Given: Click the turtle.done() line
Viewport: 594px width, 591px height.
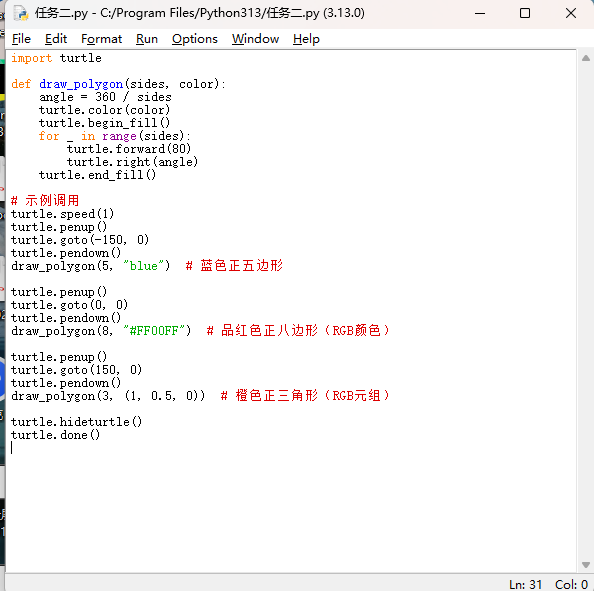Looking at the screenshot, I should (x=56, y=435).
